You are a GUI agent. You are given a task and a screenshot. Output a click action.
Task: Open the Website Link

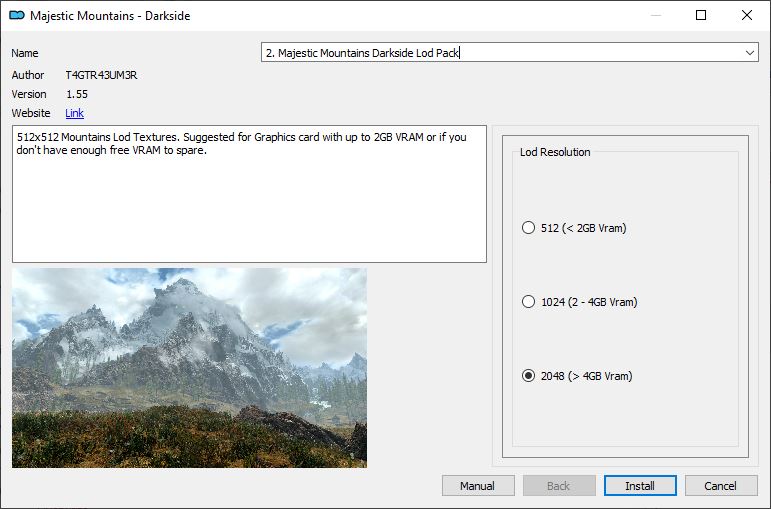[74, 113]
